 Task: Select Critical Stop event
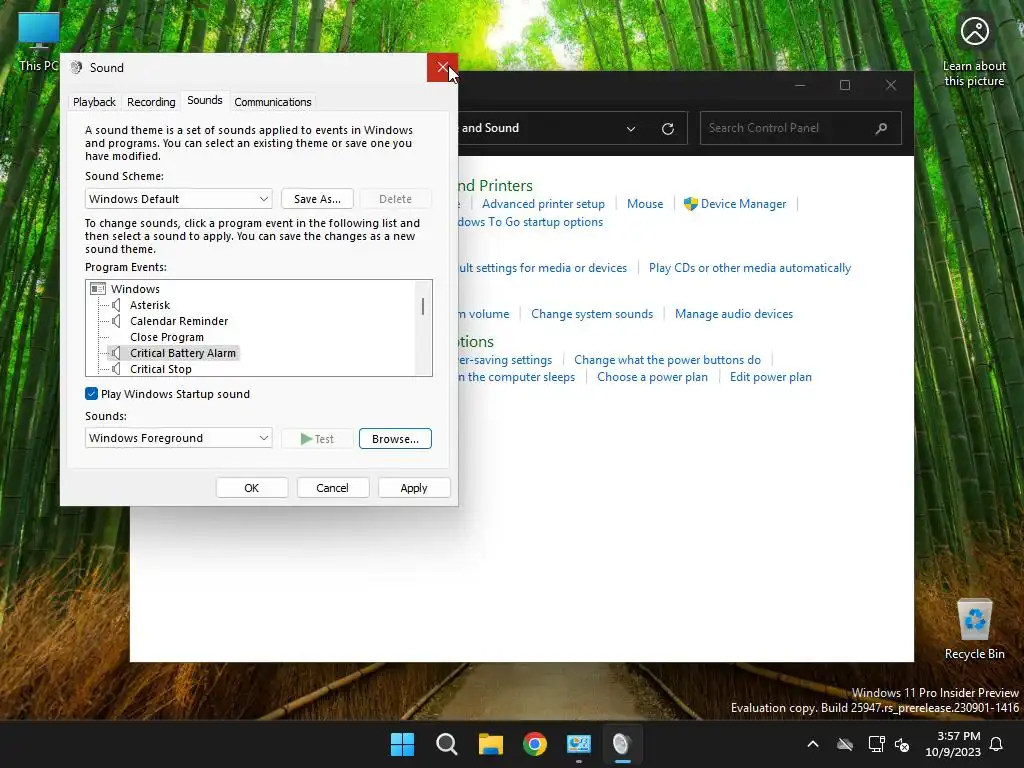tap(161, 369)
